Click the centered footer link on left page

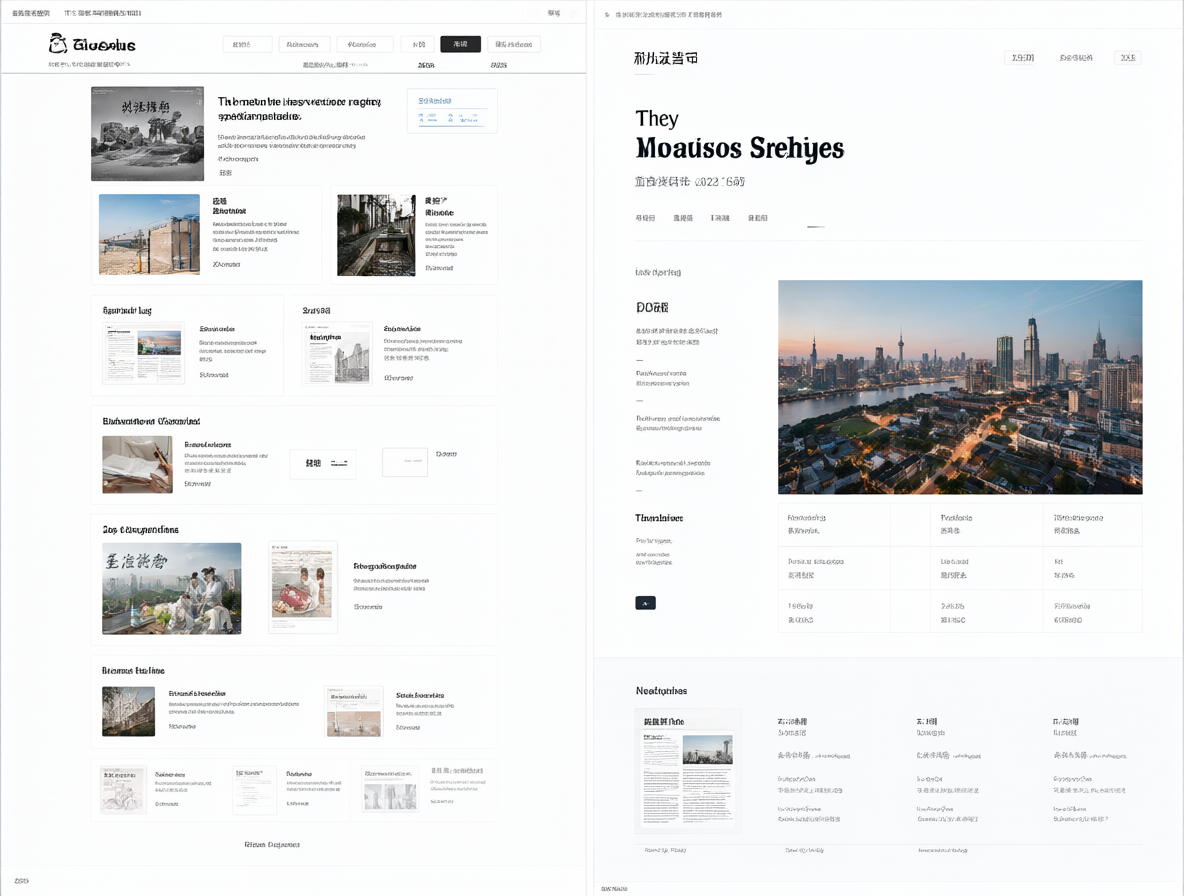pyautogui.click(x=272, y=845)
